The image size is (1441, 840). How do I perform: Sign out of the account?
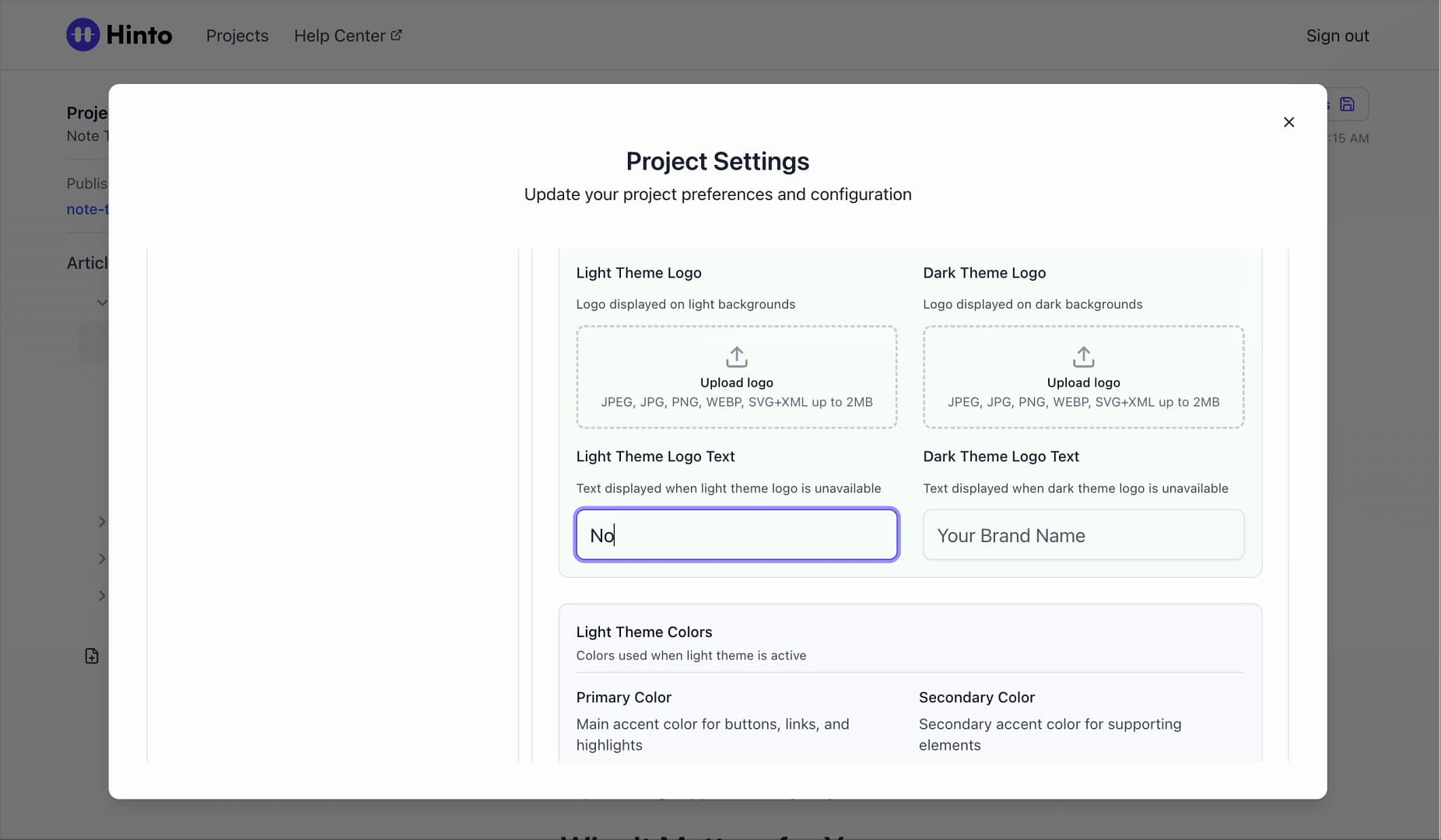(1338, 36)
